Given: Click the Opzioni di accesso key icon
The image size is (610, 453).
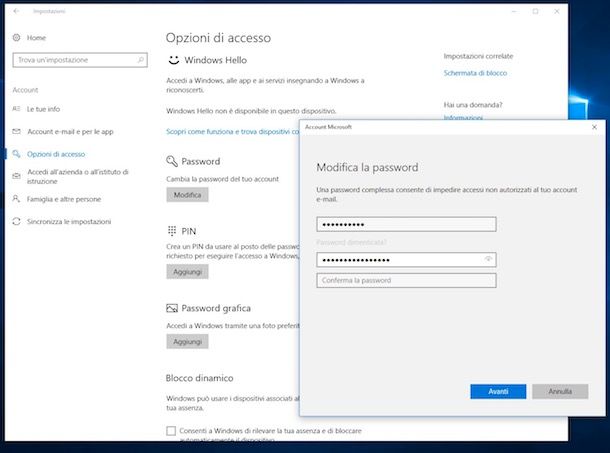Looking at the screenshot, I should tap(16, 154).
